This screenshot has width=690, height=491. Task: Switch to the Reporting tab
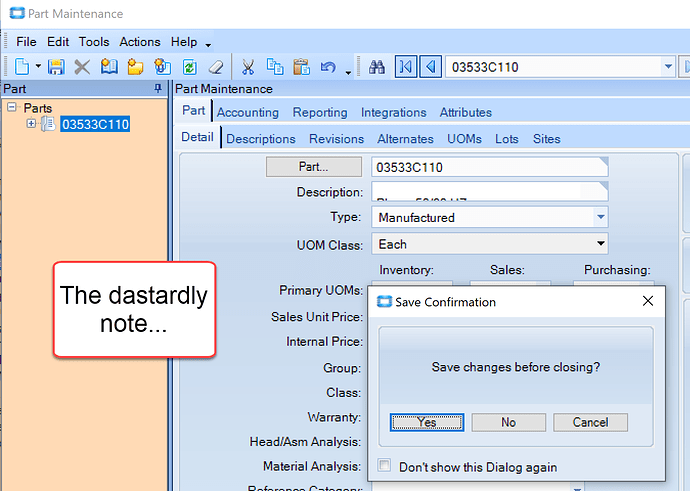tap(320, 112)
